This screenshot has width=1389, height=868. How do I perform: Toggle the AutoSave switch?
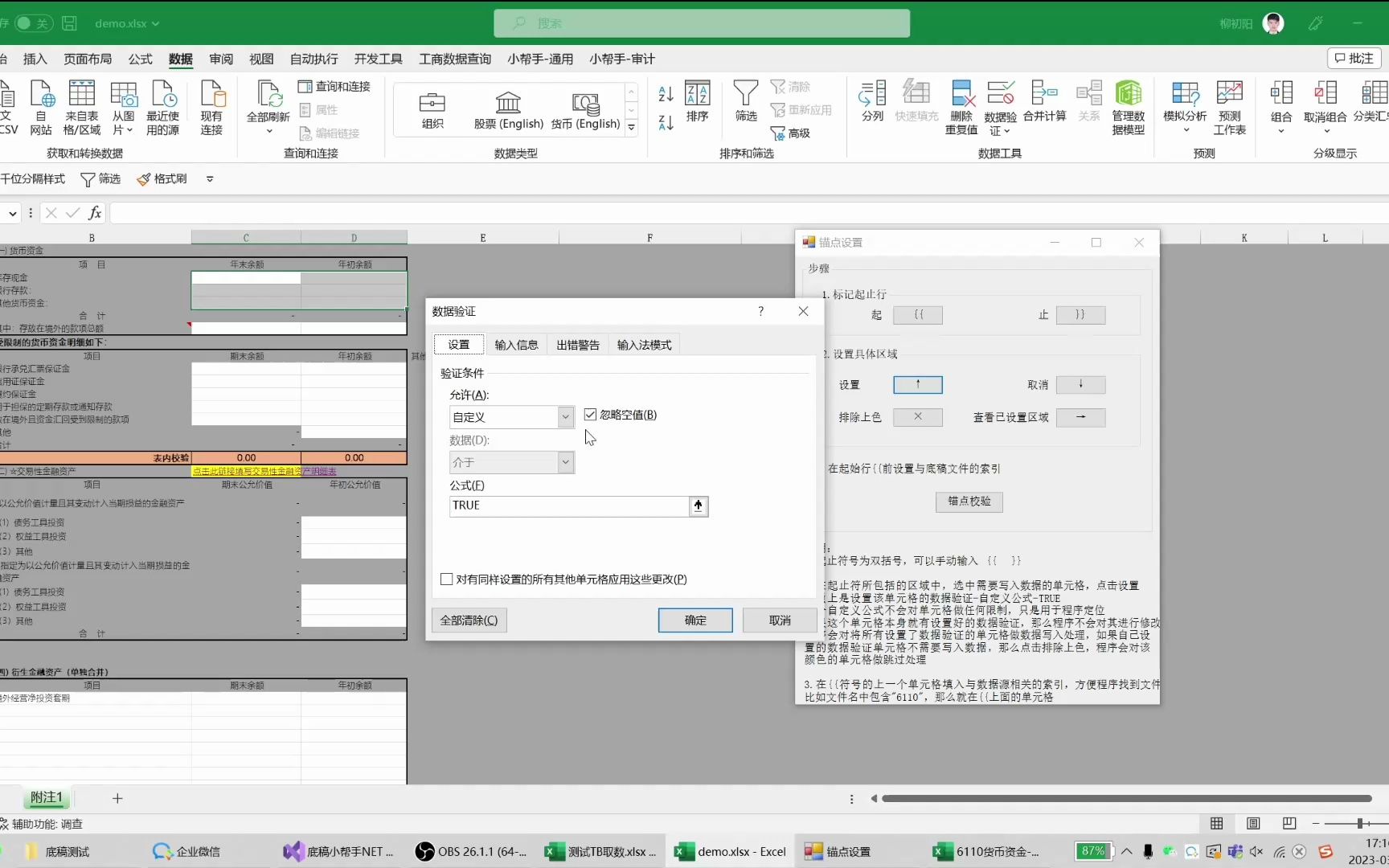click(34, 23)
